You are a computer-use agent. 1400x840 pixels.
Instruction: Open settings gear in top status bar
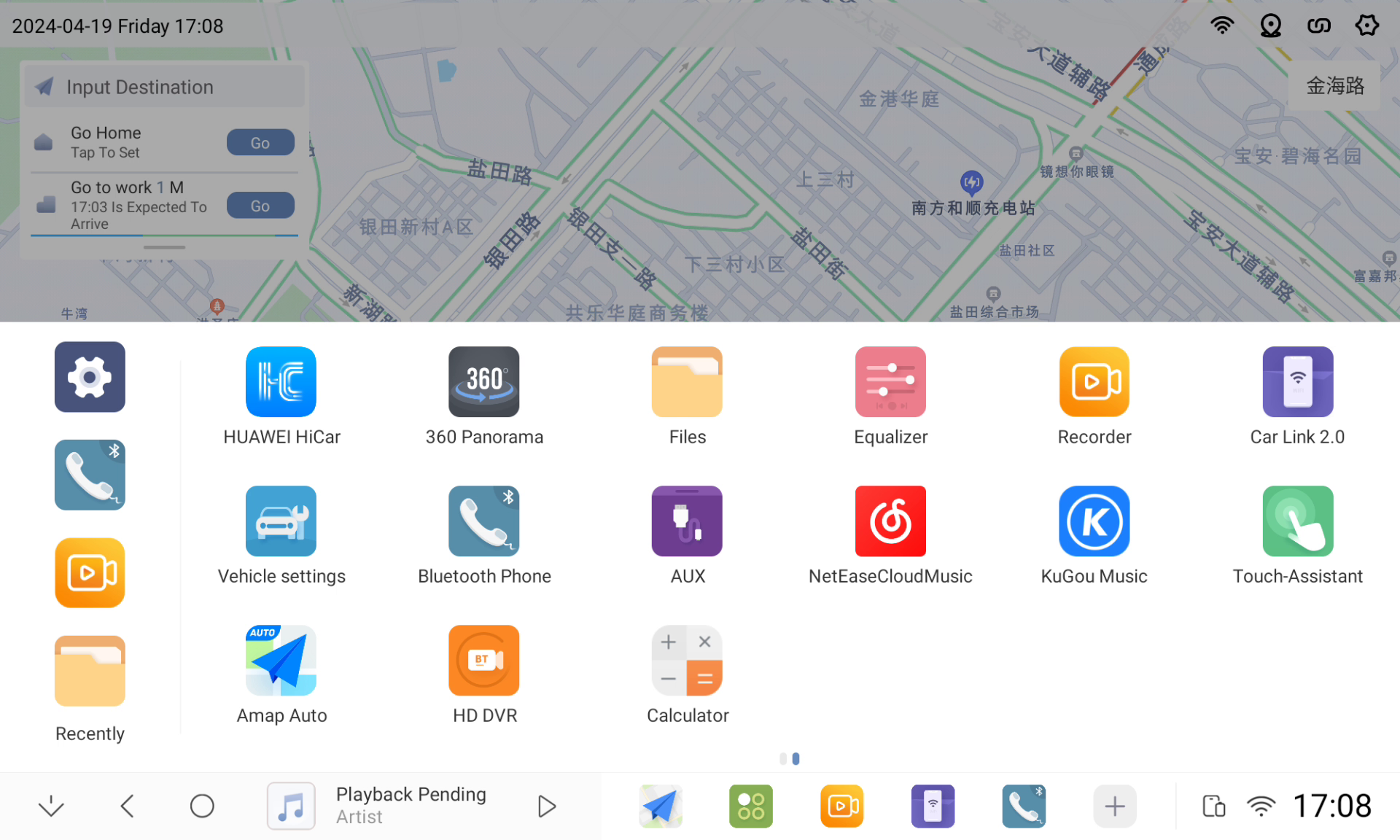pos(1366,26)
